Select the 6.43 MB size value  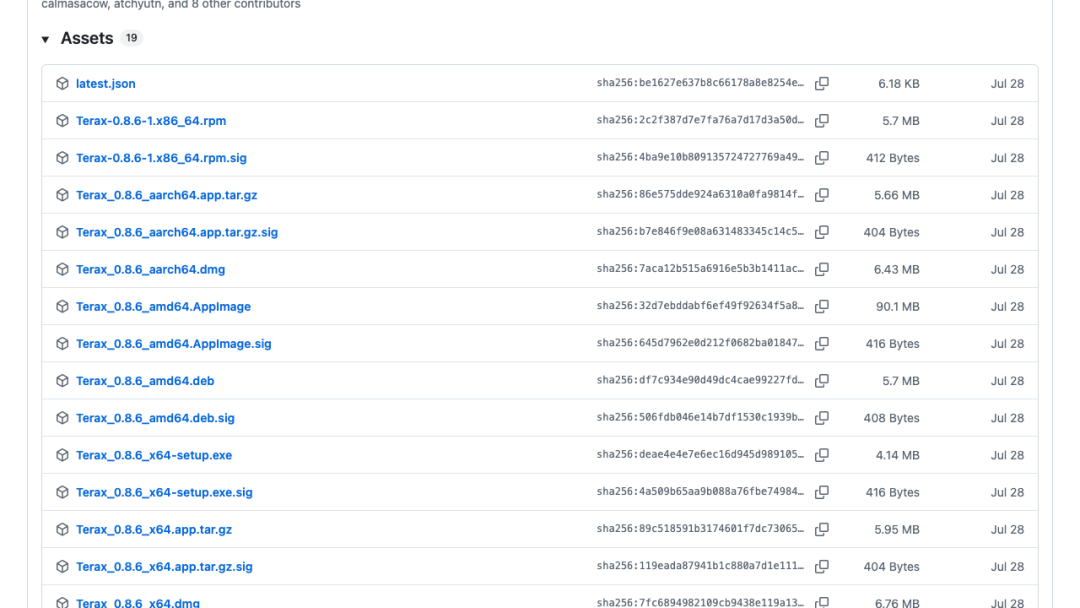click(897, 269)
